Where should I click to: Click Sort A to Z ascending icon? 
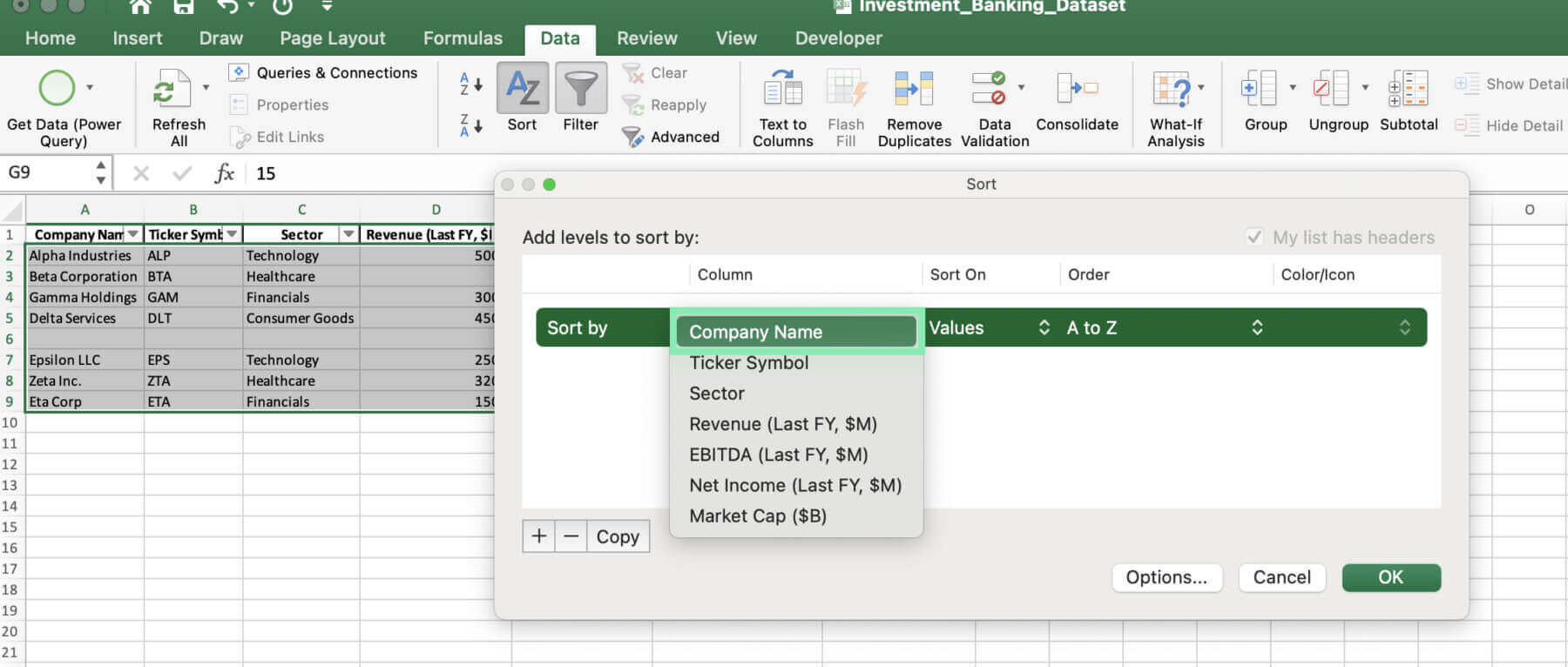pyautogui.click(x=470, y=84)
